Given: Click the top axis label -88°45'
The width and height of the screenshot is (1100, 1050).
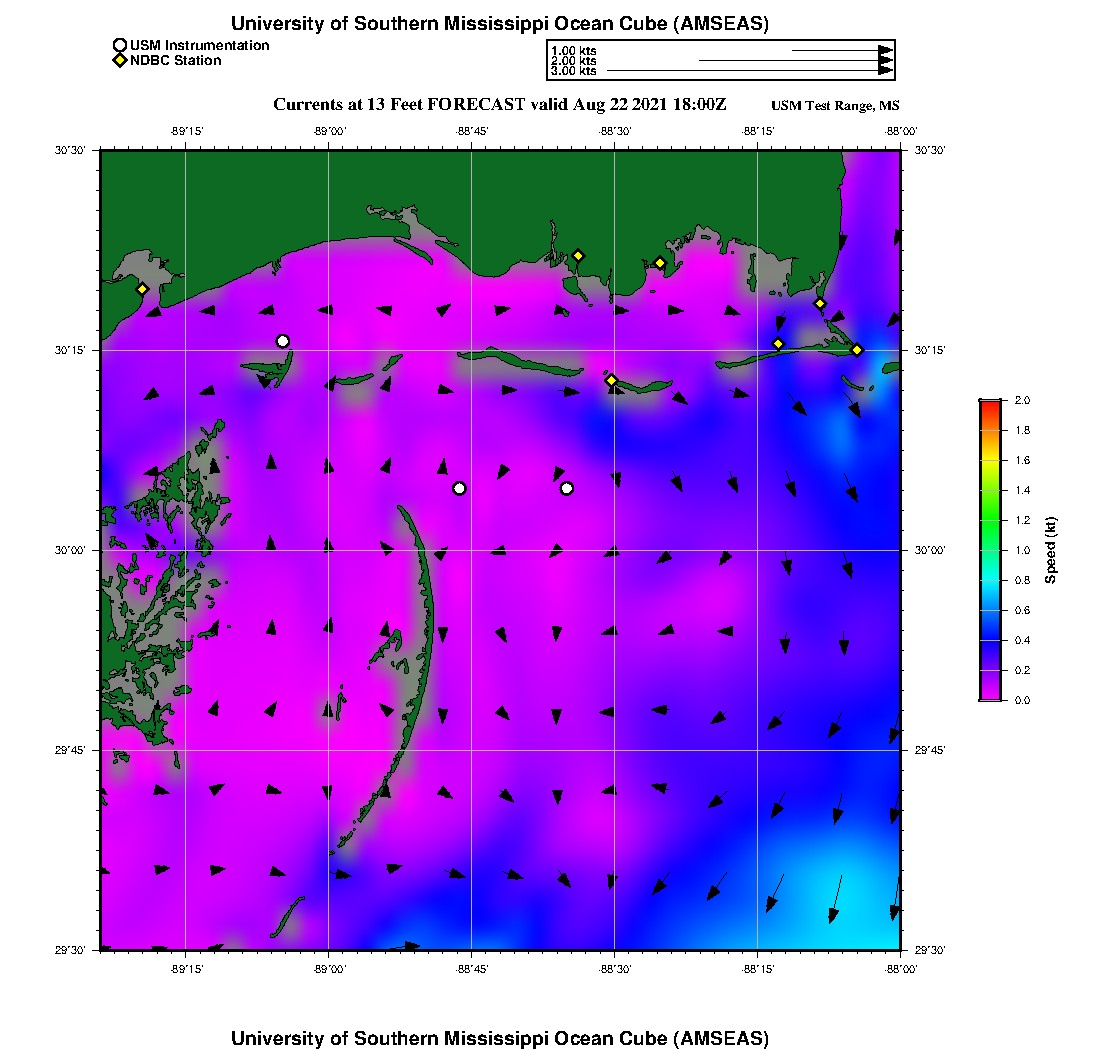Looking at the screenshot, I should coord(472,131).
